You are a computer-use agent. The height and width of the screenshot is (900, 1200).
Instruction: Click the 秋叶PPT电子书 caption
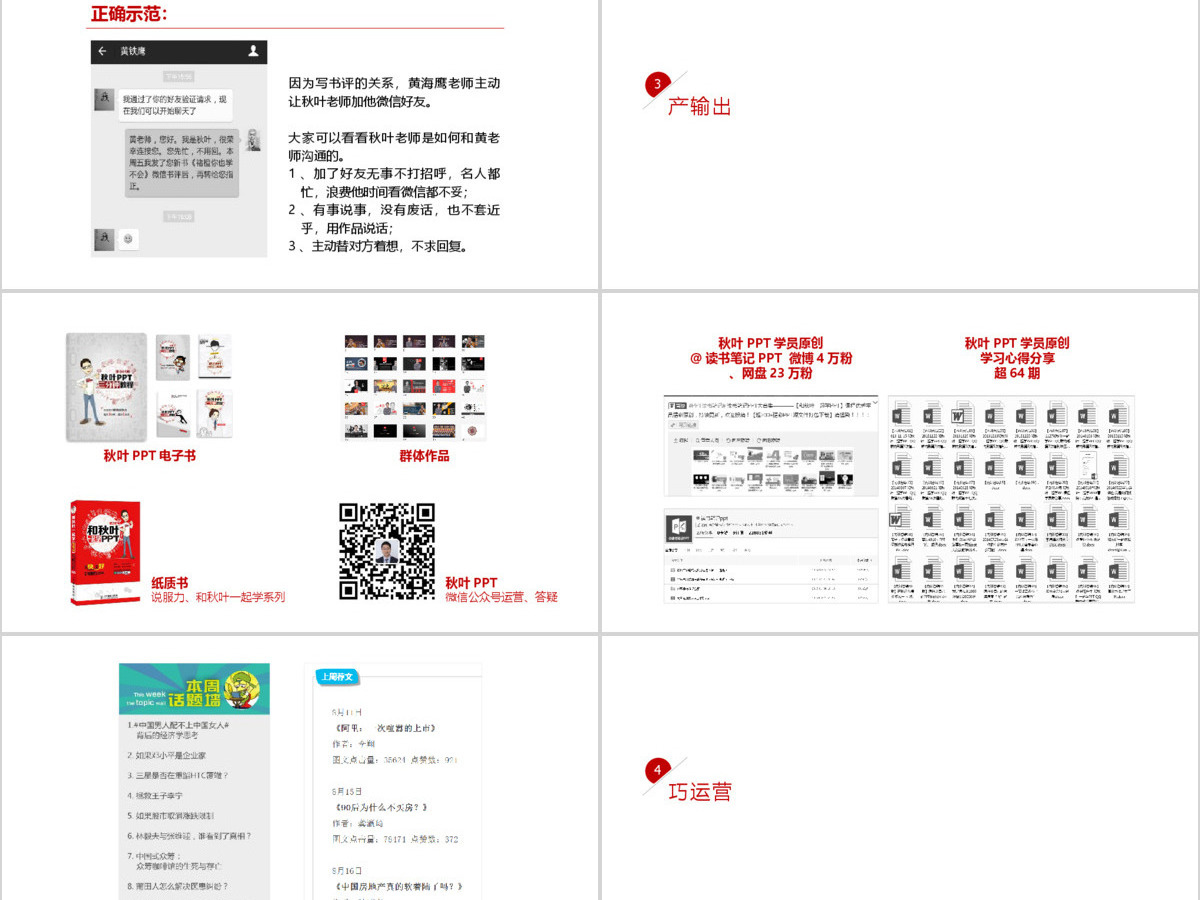point(150,456)
